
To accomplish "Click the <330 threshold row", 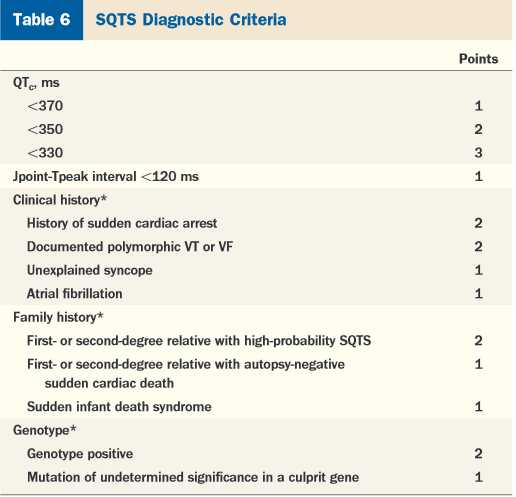I will tap(256, 153).
